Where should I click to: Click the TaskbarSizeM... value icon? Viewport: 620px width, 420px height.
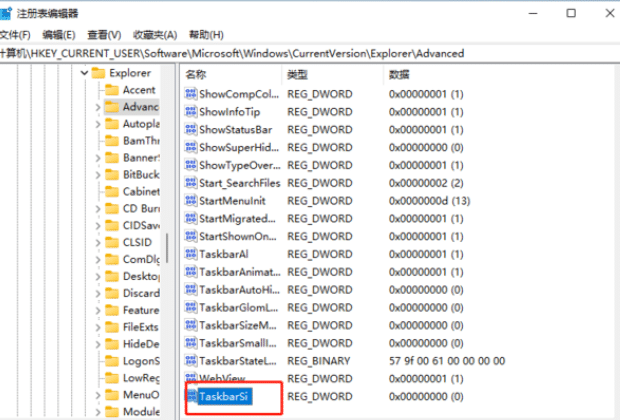click(191, 325)
